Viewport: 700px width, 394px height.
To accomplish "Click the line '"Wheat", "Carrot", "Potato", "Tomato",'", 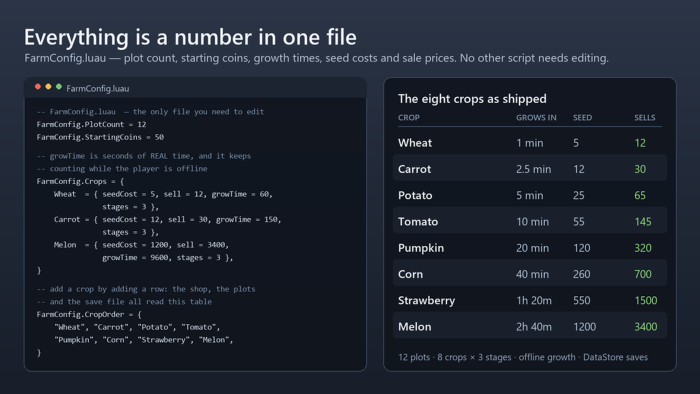I will tap(137, 327).
